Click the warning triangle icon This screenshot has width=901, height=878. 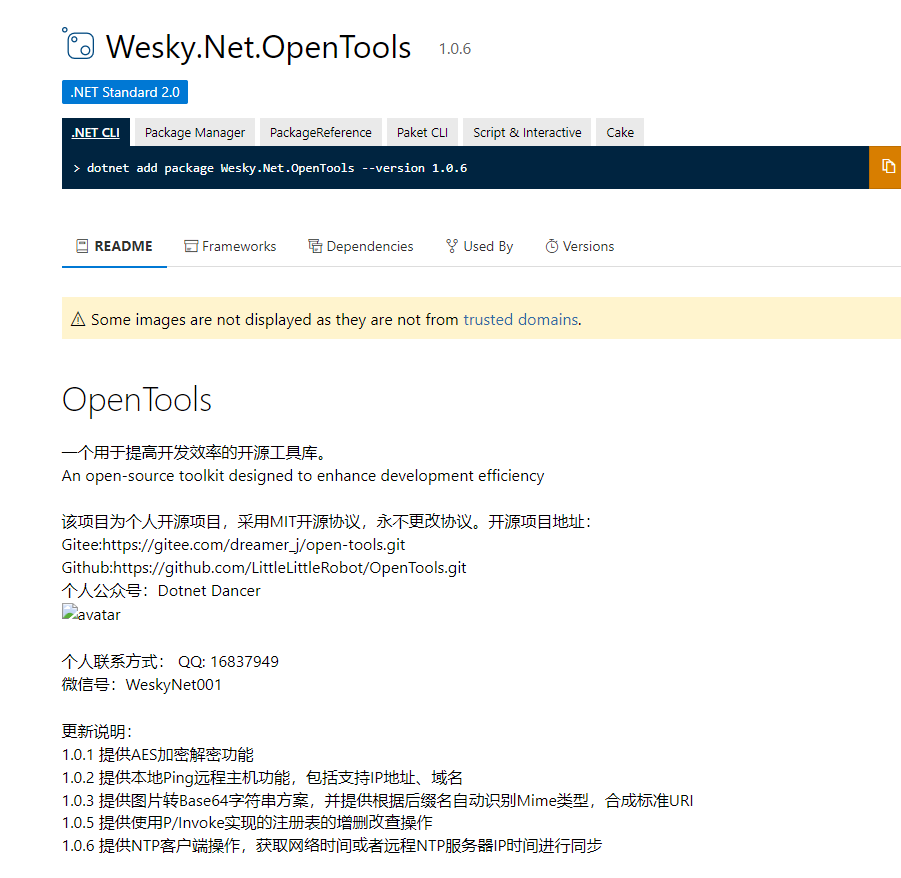point(78,319)
